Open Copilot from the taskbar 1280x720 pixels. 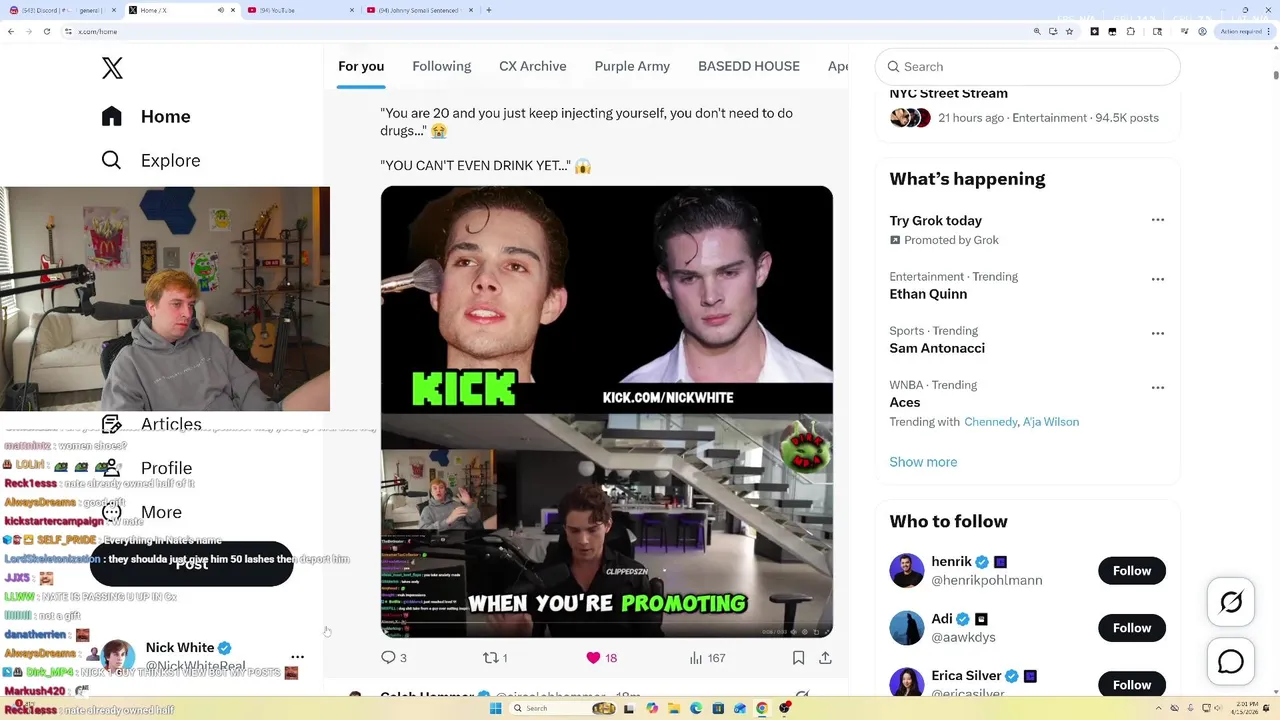(652, 708)
